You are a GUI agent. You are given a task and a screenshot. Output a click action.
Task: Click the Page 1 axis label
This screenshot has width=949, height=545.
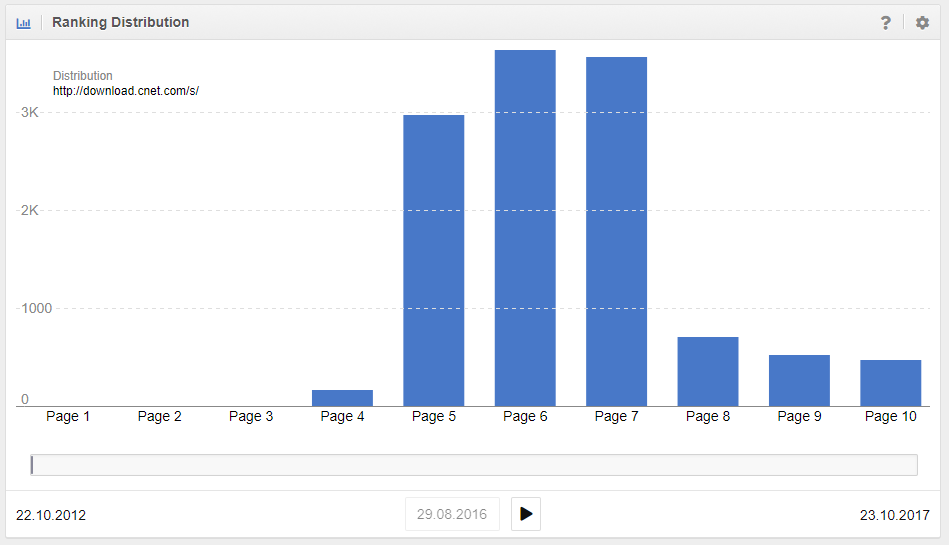click(68, 416)
